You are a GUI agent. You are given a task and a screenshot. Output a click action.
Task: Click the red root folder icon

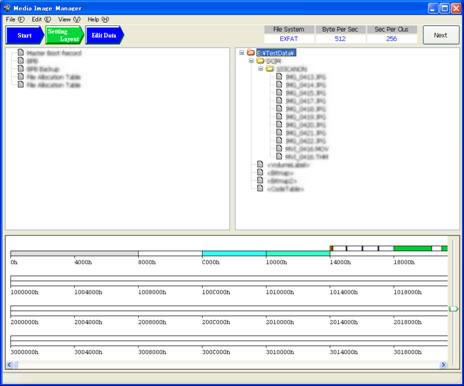pyautogui.click(x=251, y=53)
